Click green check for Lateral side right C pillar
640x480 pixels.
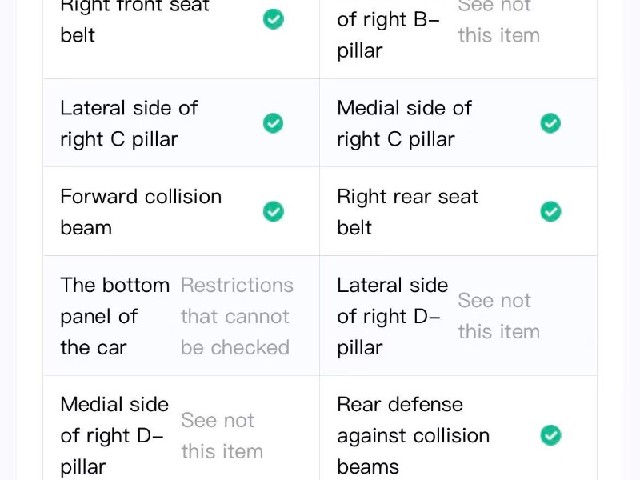coord(273,123)
